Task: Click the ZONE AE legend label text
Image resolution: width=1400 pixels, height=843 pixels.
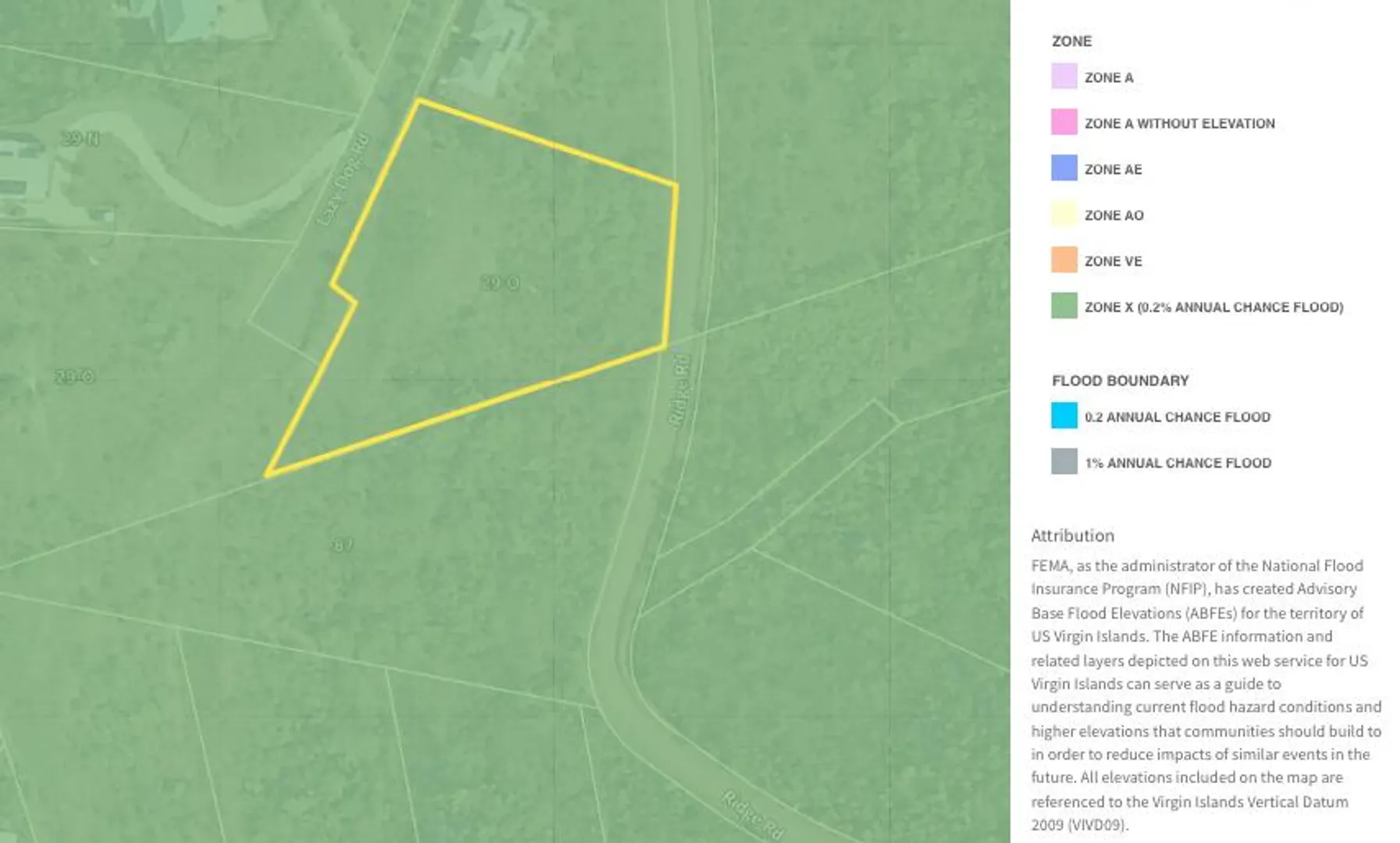Action: click(x=1113, y=169)
